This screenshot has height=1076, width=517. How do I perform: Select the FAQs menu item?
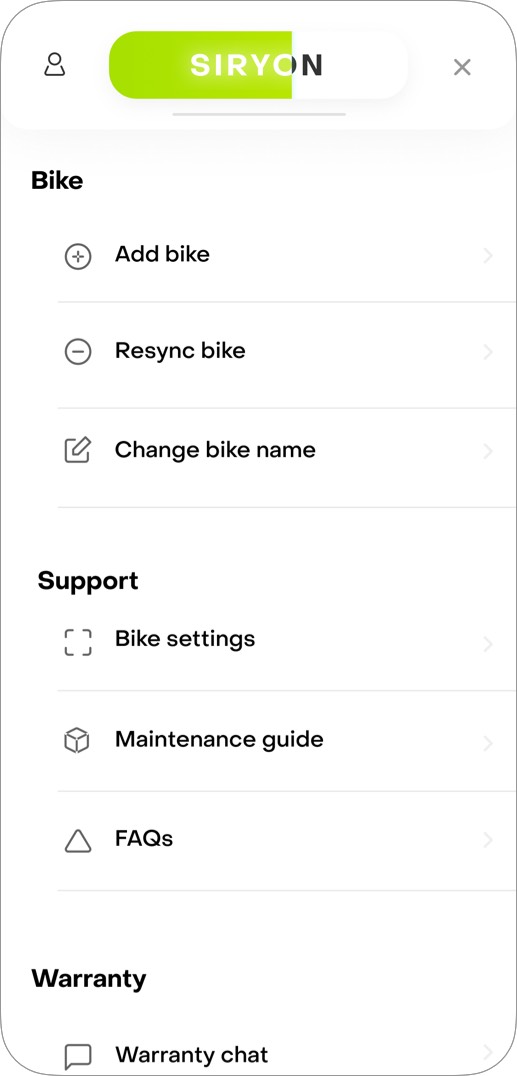tap(286, 841)
